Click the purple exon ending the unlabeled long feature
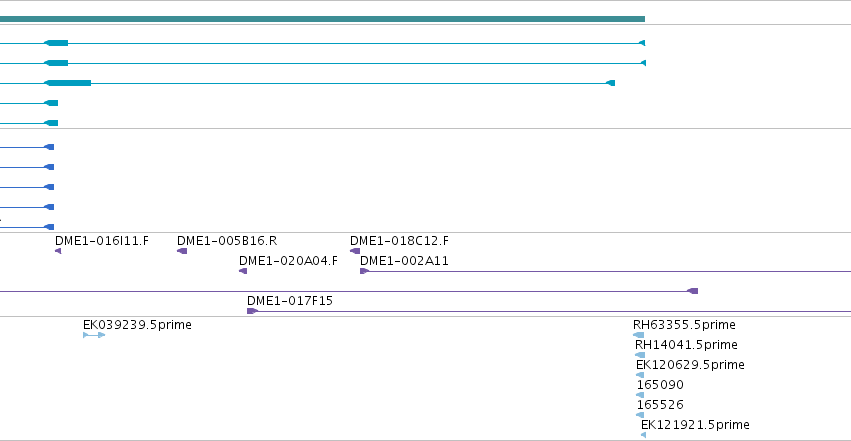 (x=693, y=291)
